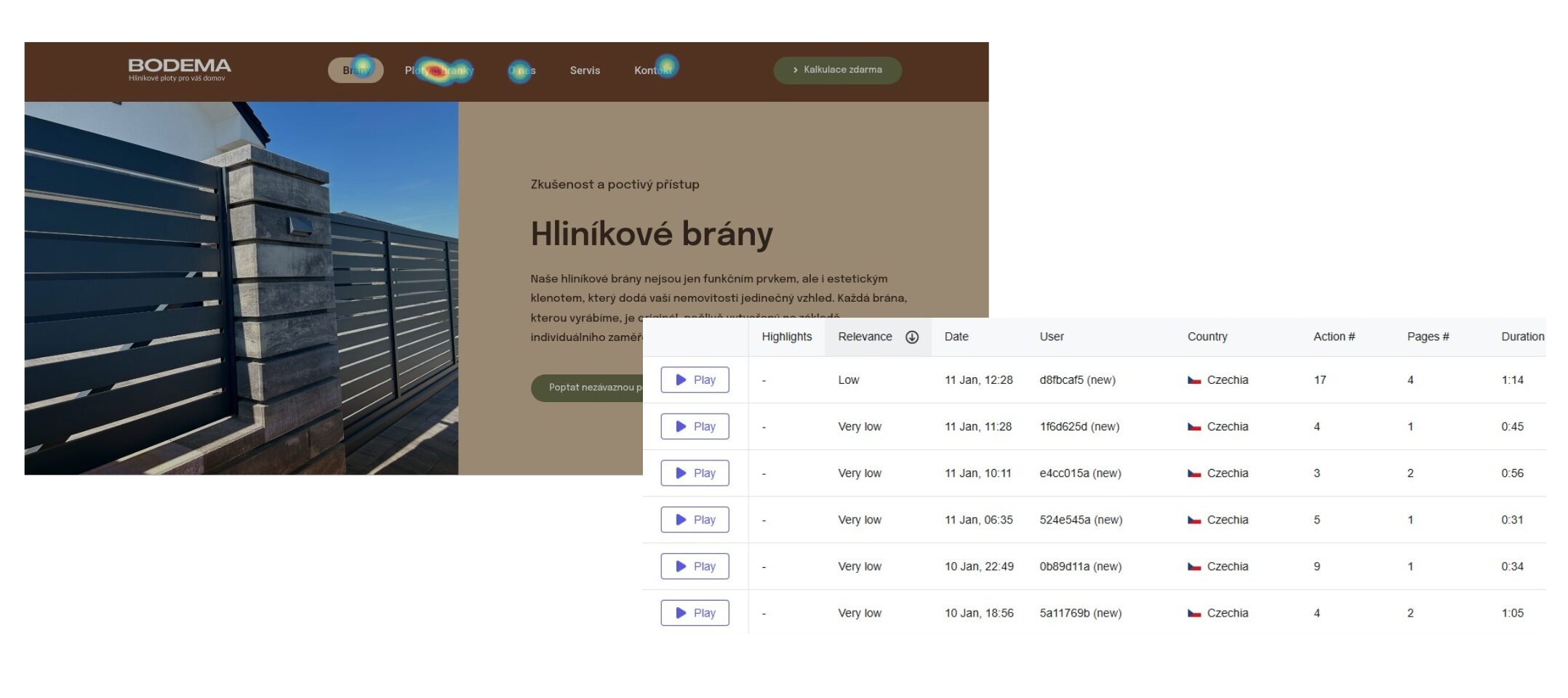Open the Servis navigation link
This screenshot has width=1568, height=698.
pos(585,71)
